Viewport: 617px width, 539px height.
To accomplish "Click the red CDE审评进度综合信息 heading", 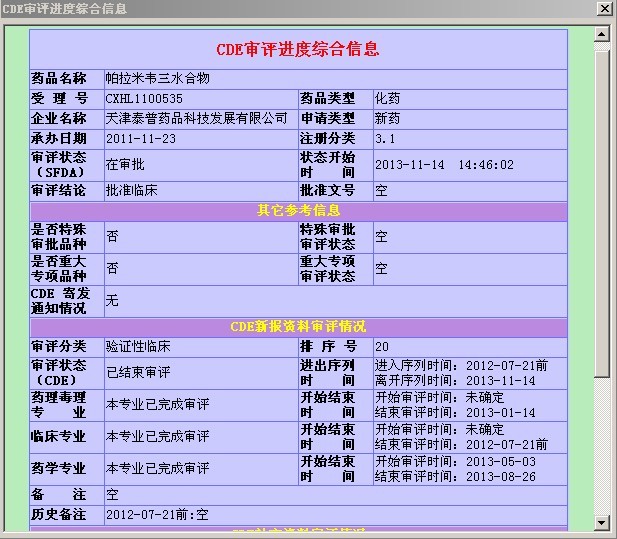I will [298, 50].
